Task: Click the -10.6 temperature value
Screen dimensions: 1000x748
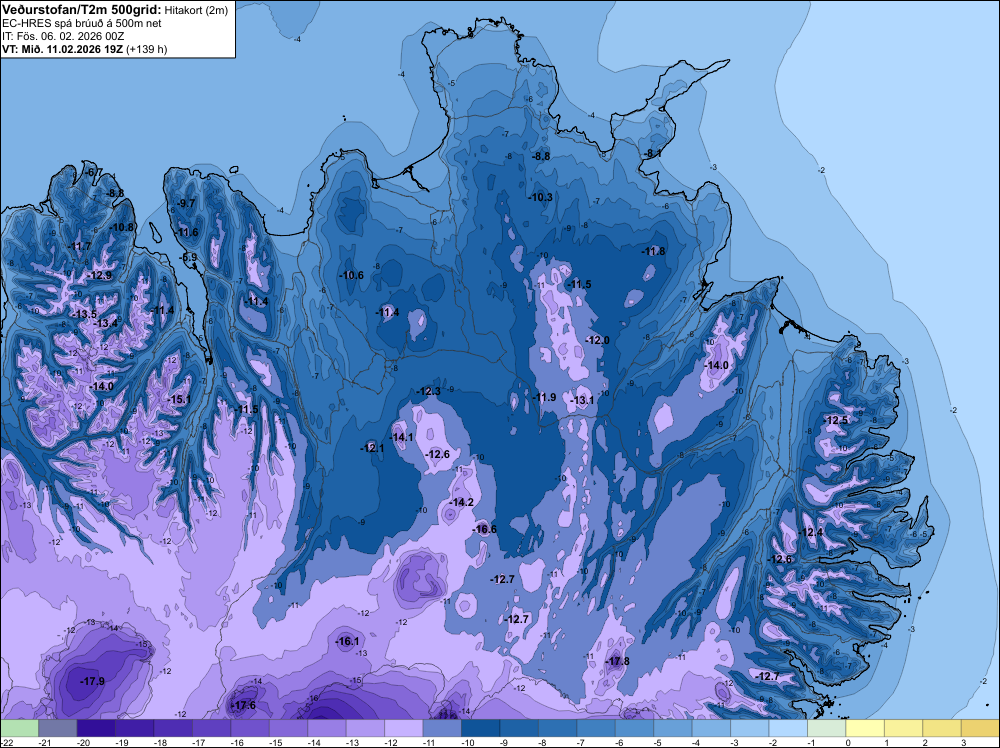Action: coord(351,275)
